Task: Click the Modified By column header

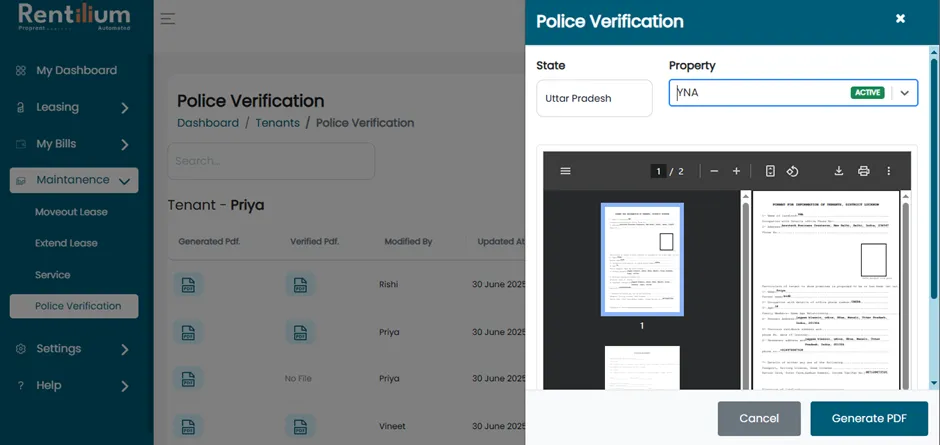Action: coord(408,242)
